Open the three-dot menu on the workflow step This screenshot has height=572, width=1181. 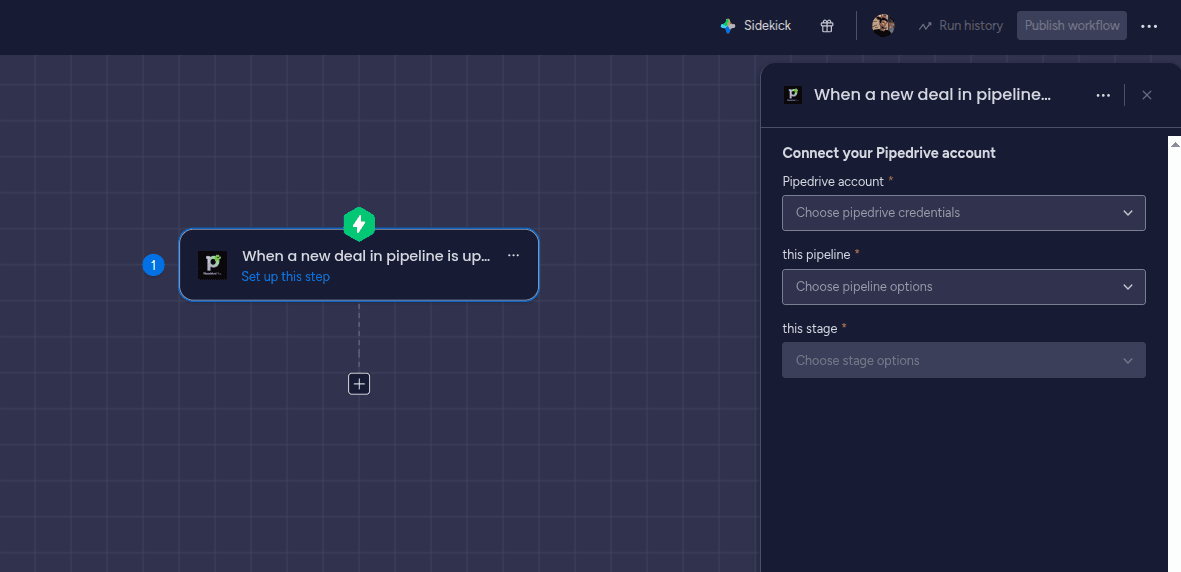(514, 255)
